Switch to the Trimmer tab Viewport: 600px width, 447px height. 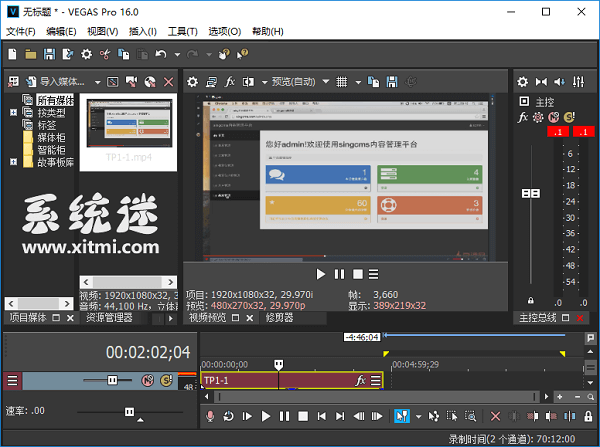pos(279,318)
